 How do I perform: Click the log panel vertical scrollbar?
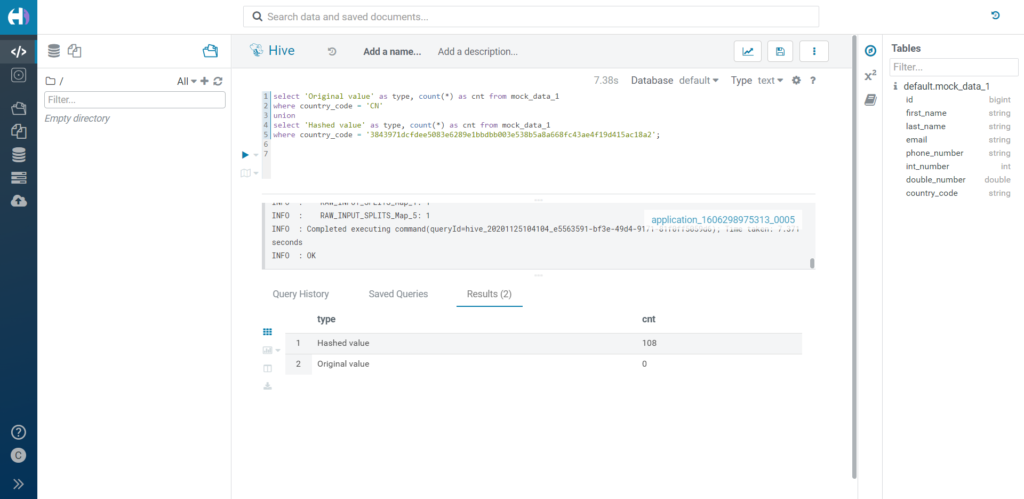[x=812, y=263]
